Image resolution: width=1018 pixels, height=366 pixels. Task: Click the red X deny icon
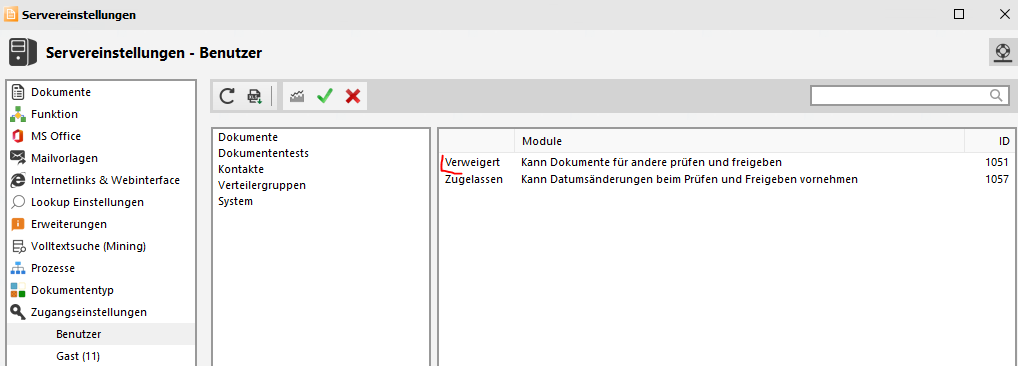coord(353,97)
